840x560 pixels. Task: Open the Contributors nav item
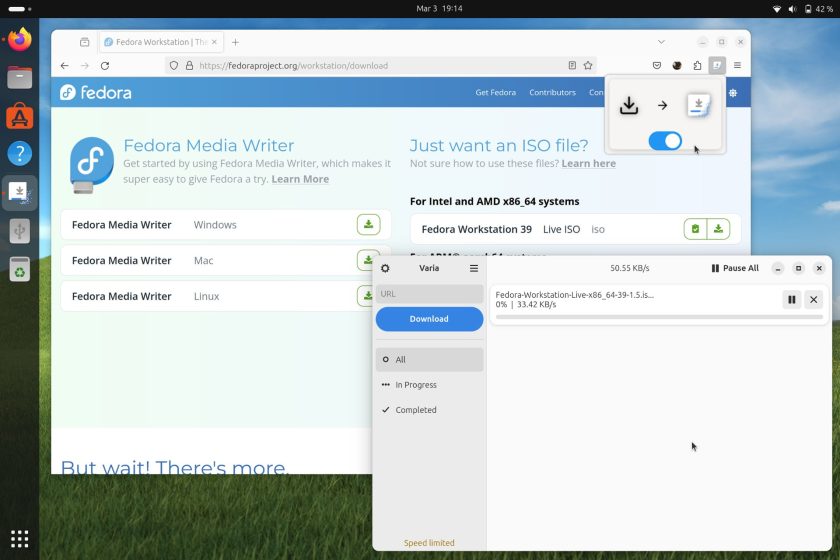coord(552,92)
